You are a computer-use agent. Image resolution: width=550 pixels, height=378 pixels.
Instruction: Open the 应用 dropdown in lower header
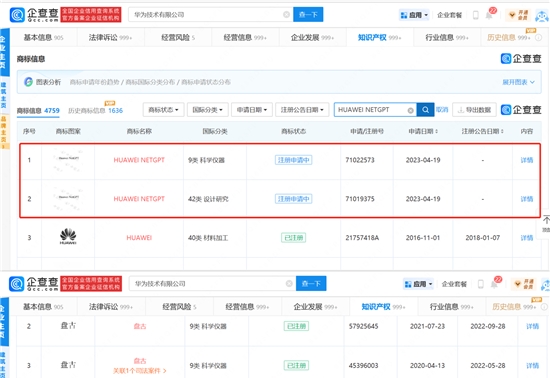(x=418, y=284)
